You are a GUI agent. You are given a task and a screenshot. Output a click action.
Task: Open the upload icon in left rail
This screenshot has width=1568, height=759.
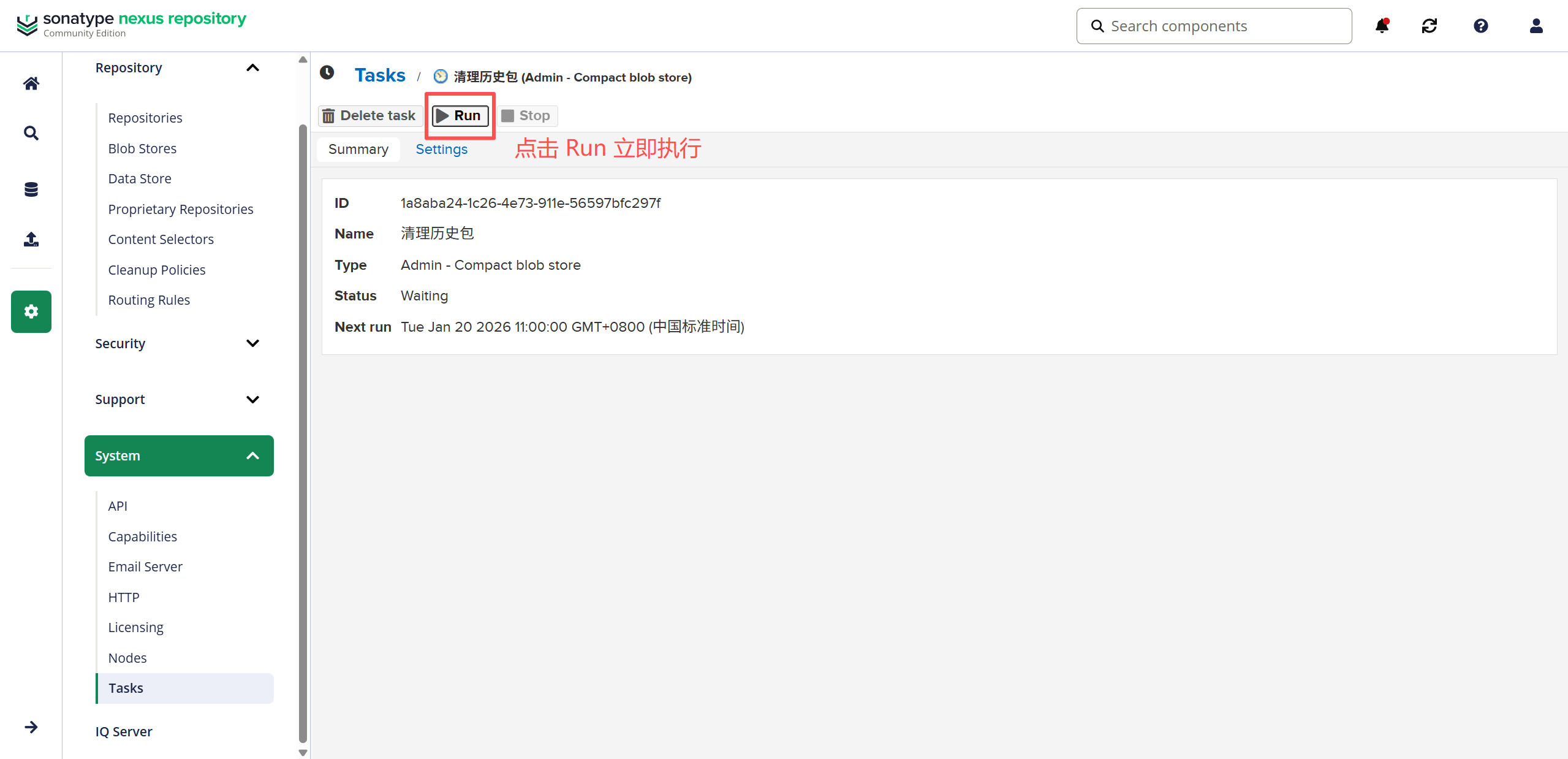(x=31, y=239)
